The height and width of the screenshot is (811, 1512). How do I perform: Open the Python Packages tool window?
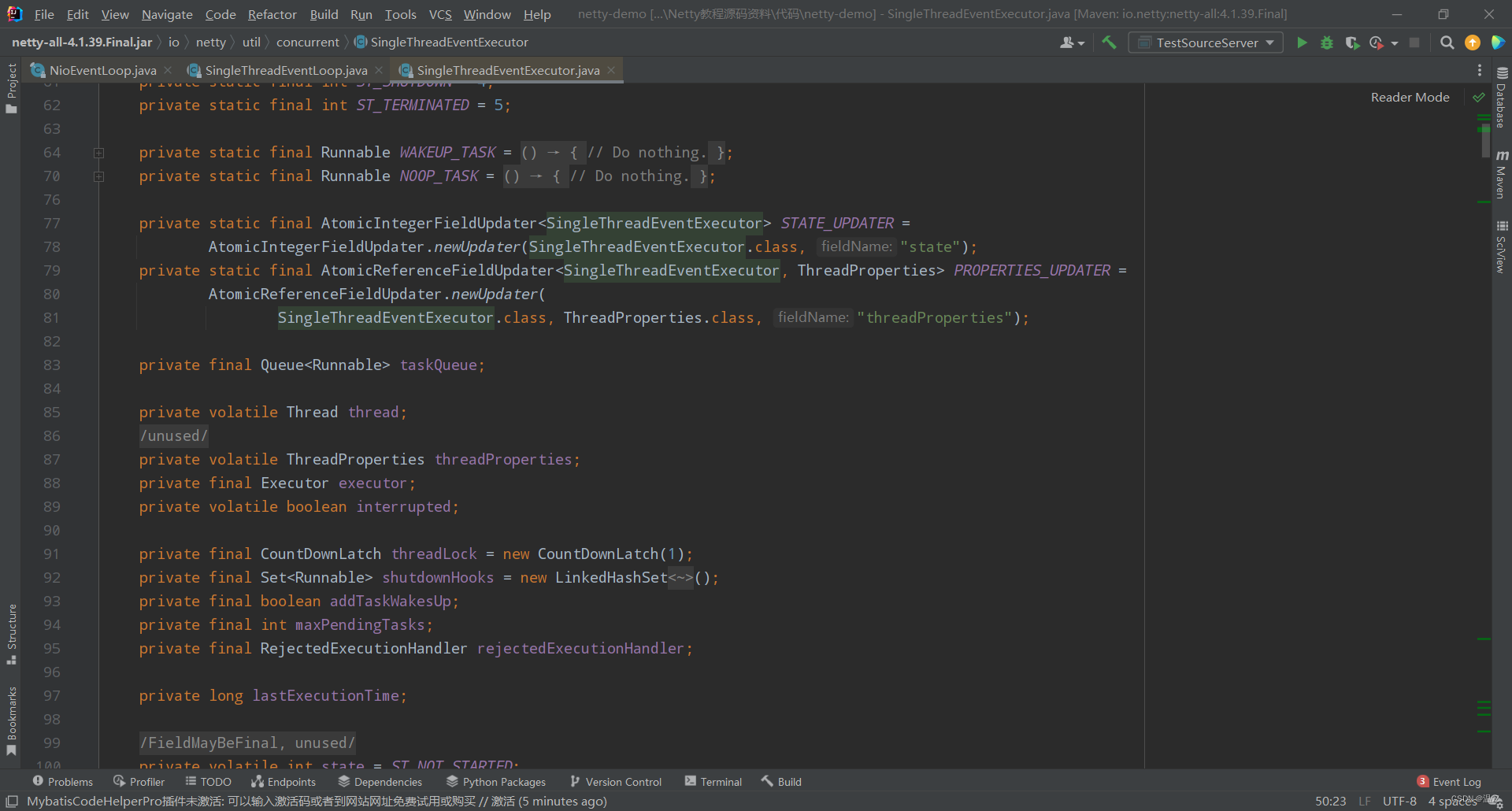[x=496, y=782]
